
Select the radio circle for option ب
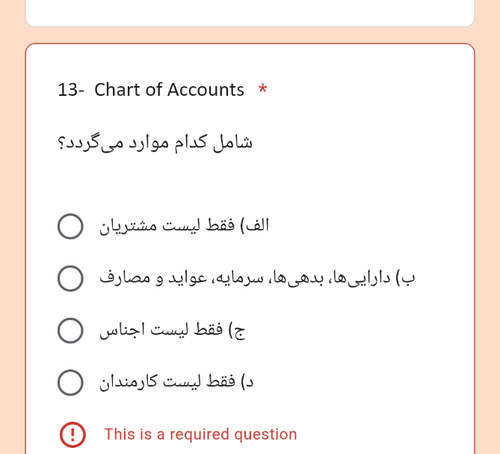[70, 278]
